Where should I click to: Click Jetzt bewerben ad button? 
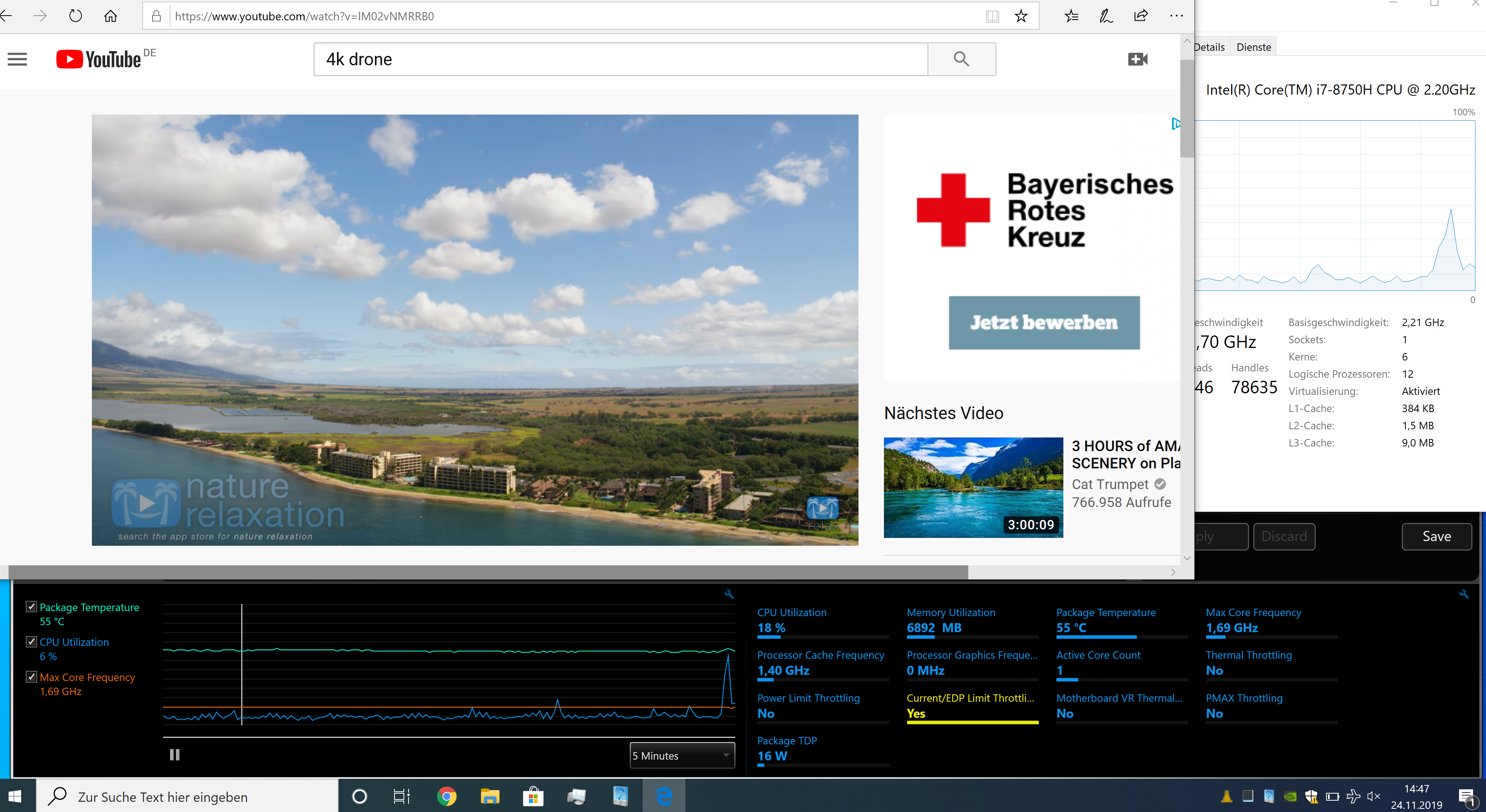click(1044, 323)
